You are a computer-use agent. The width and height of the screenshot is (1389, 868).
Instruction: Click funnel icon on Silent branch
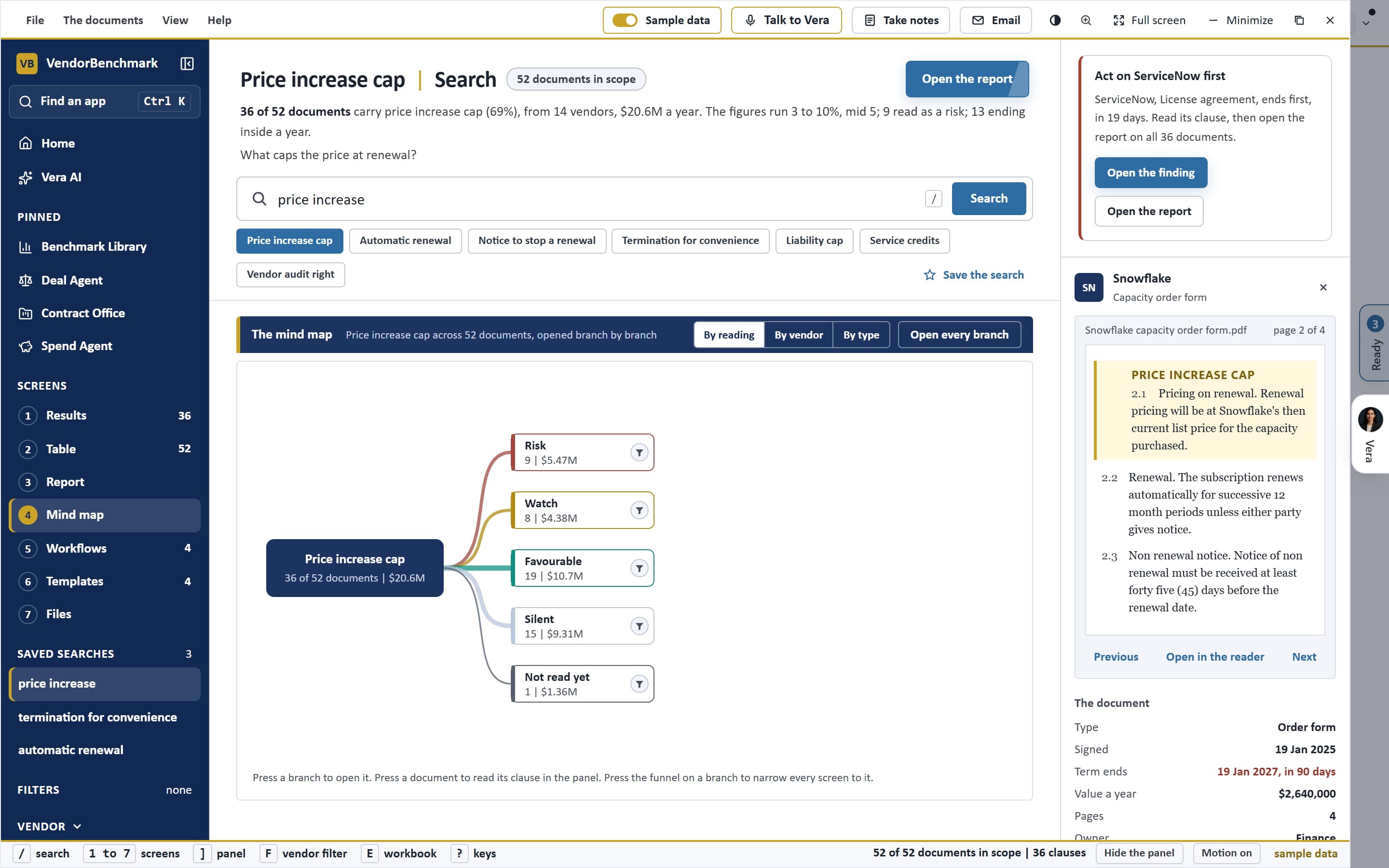(x=639, y=626)
